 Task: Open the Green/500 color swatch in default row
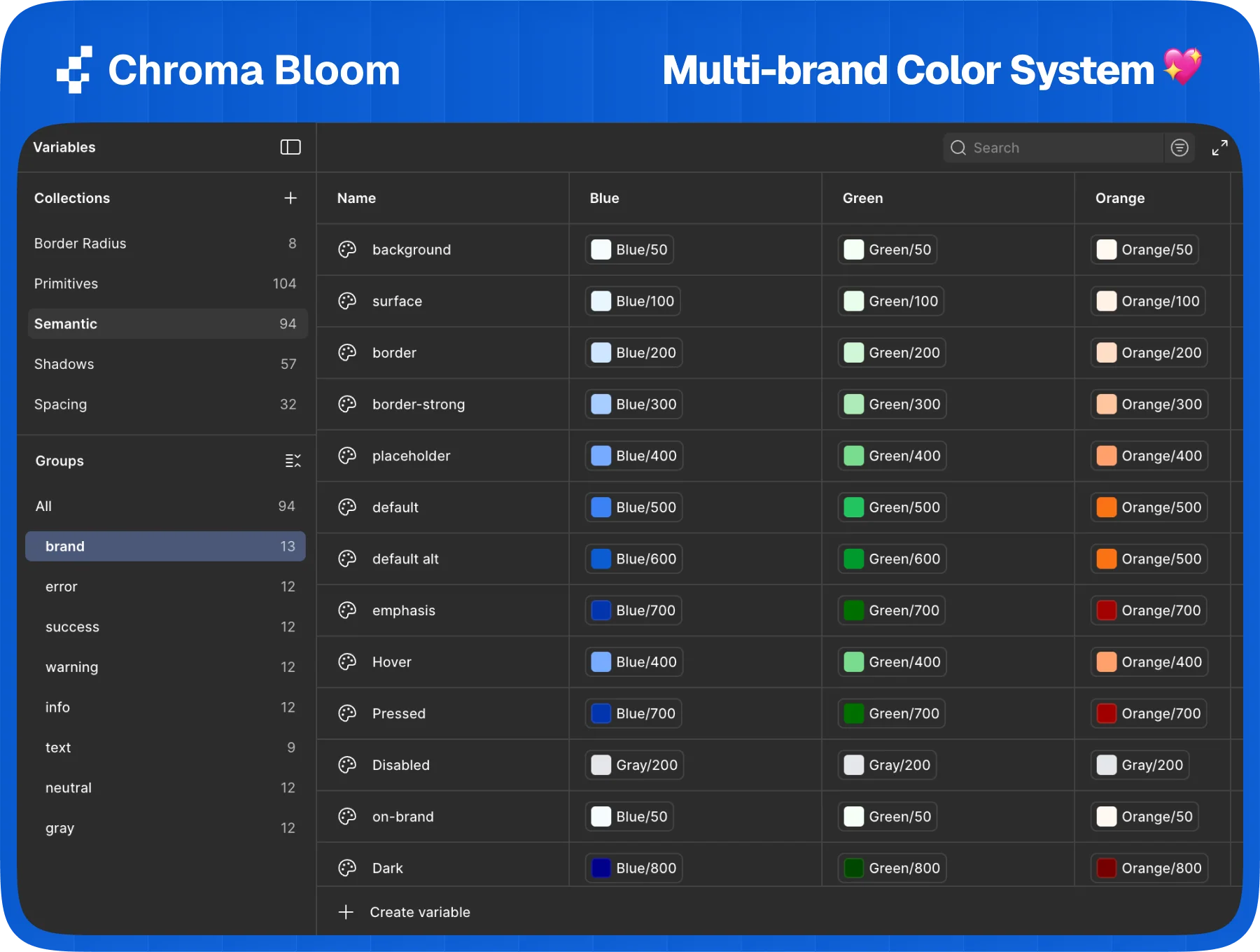854,507
